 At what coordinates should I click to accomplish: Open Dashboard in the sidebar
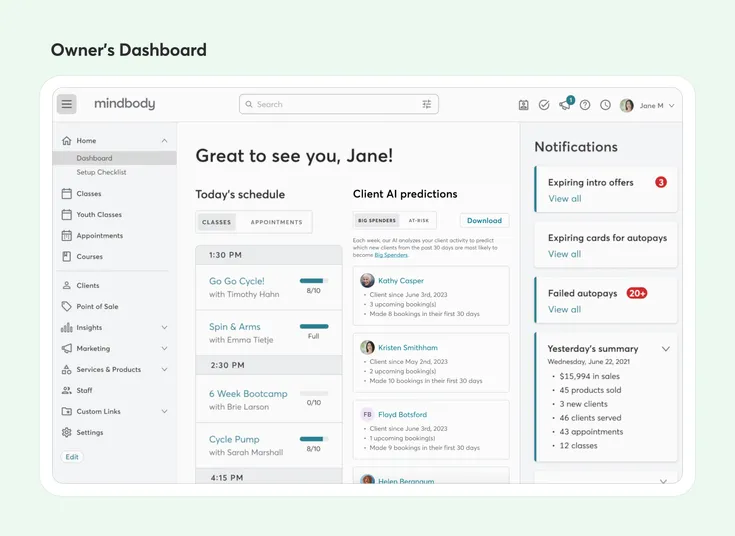(114, 158)
